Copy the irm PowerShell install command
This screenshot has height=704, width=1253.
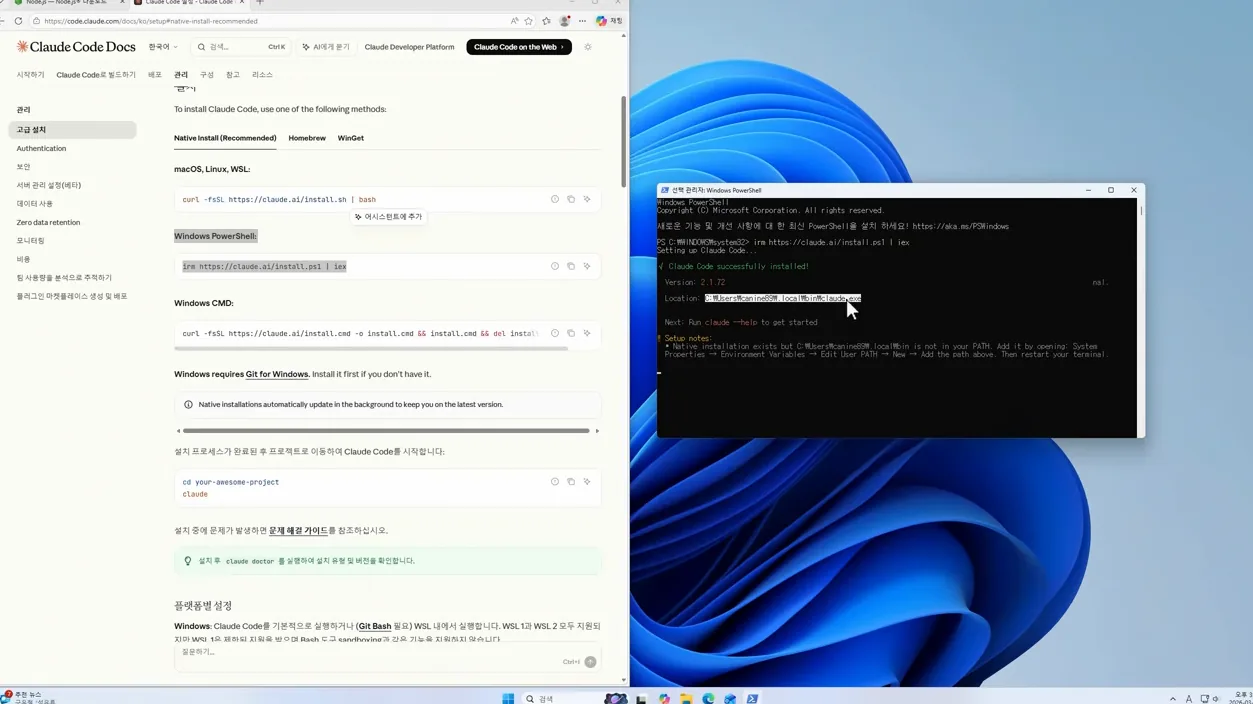(571, 266)
